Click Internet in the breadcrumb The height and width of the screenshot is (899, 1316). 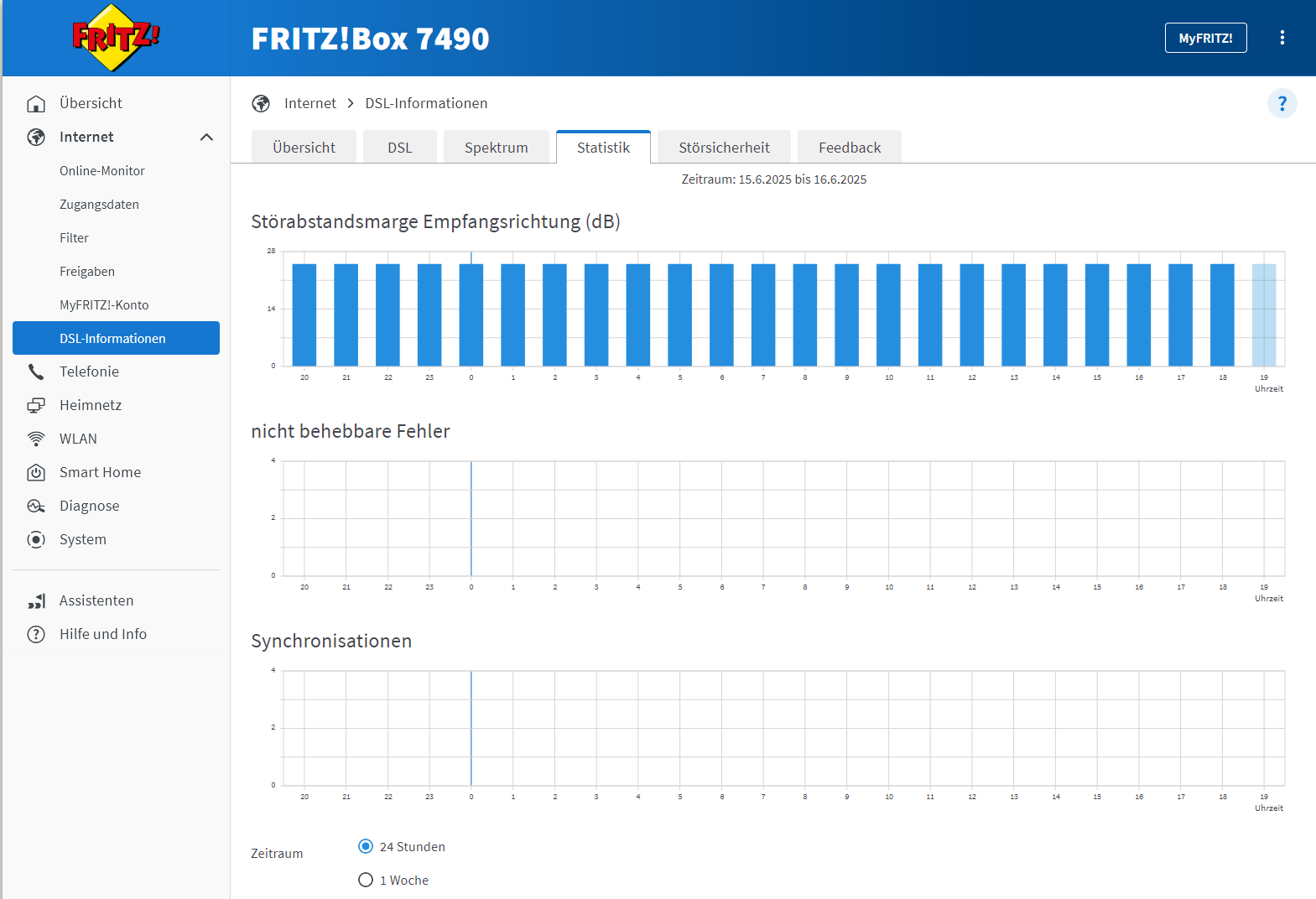click(309, 103)
